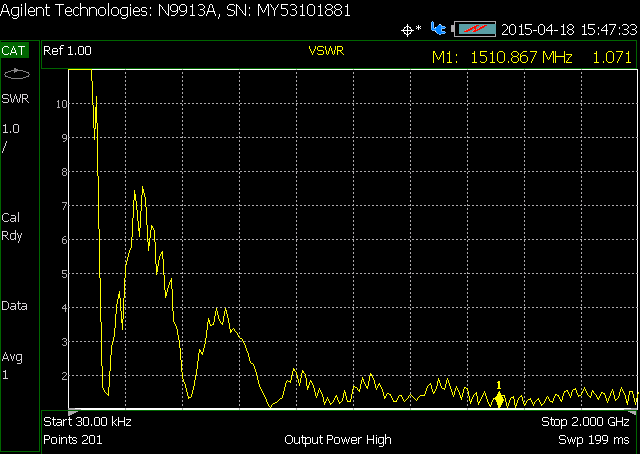Select the Ref 1.00 reference level field
This screenshot has width=640, height=454.
click(x=67, y=50)
